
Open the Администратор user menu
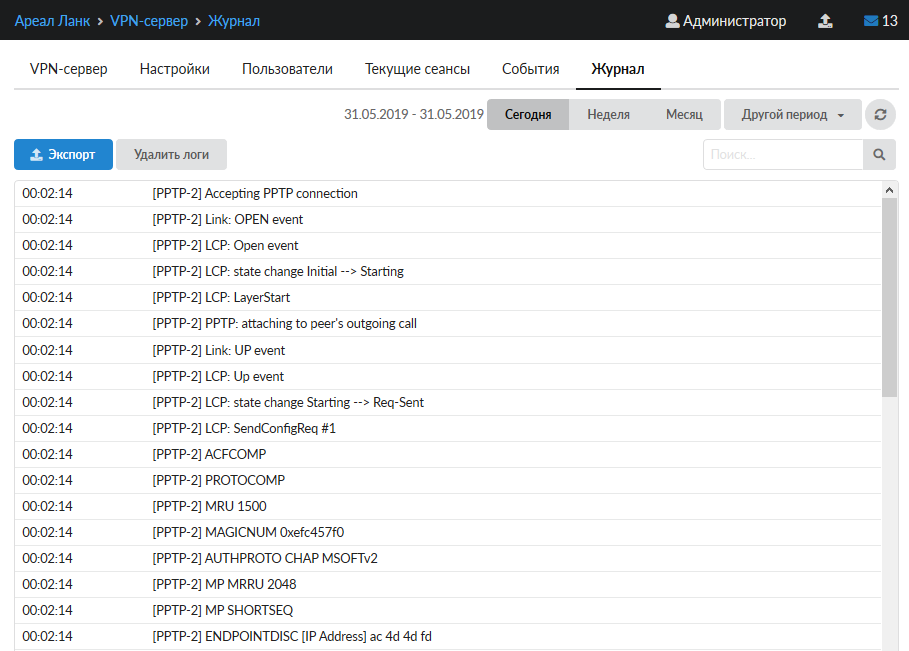(x=726, y=21)
